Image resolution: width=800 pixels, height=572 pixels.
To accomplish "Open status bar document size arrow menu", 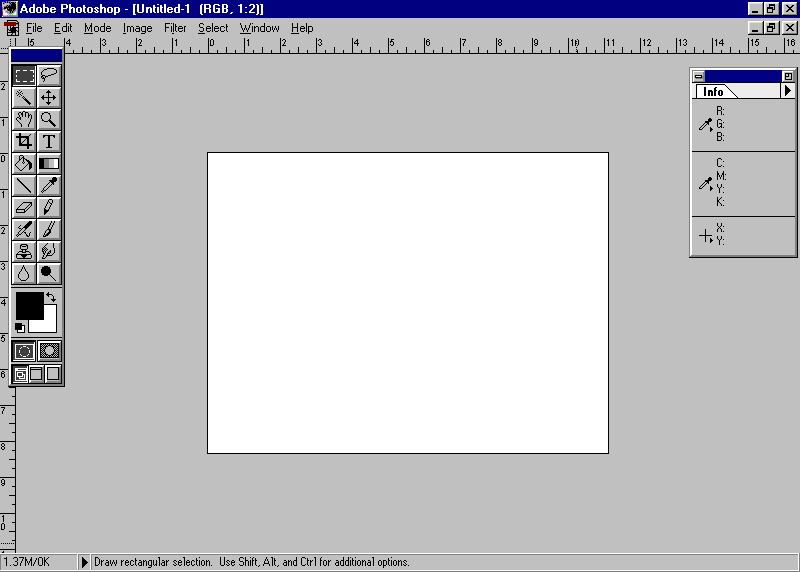I will (84, 562).
